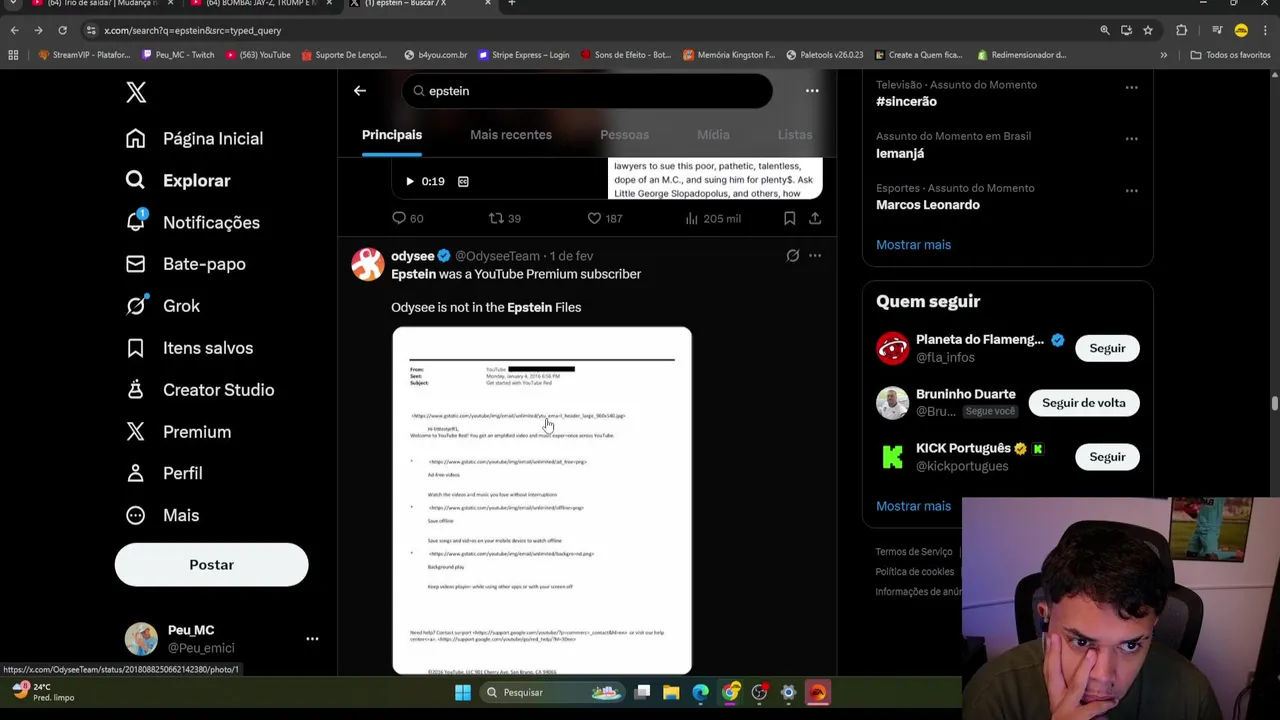Go to Página Inicial home
Screen dimensions: 1280x720
(x=194, y=139)
